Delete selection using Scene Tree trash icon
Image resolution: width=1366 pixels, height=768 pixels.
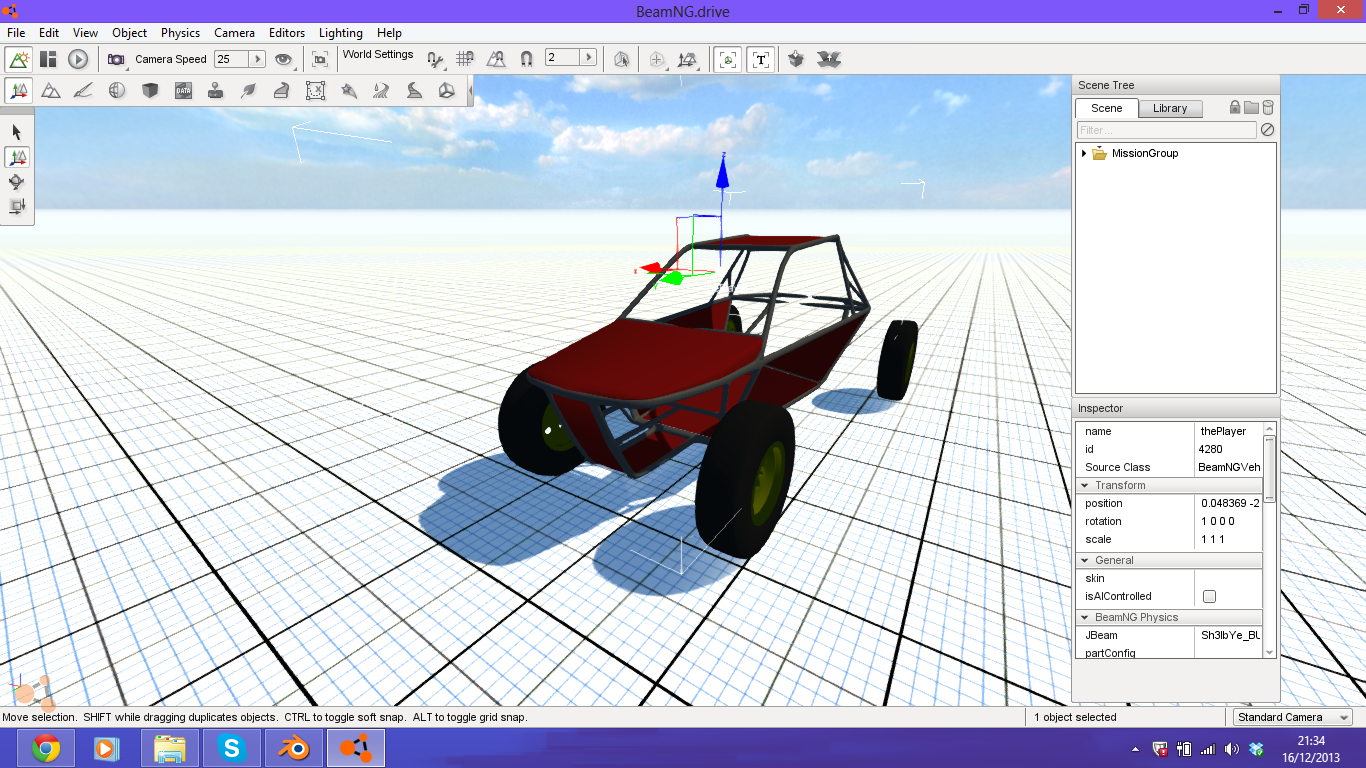click(x=1268, y=108)
